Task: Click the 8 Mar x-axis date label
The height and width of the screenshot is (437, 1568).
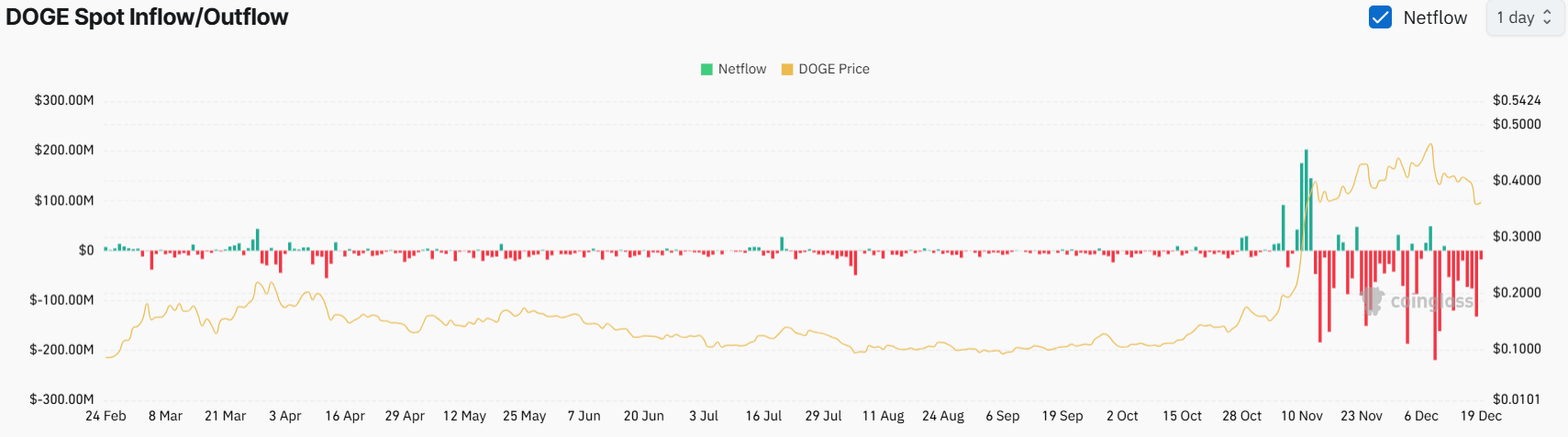Action: pos(165,416)
